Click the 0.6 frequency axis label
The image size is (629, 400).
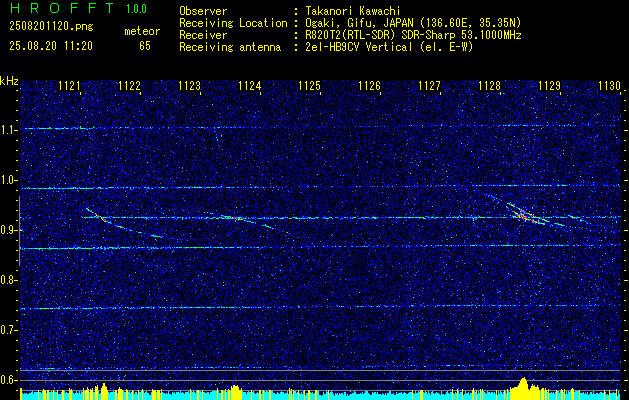coord(8,380)
